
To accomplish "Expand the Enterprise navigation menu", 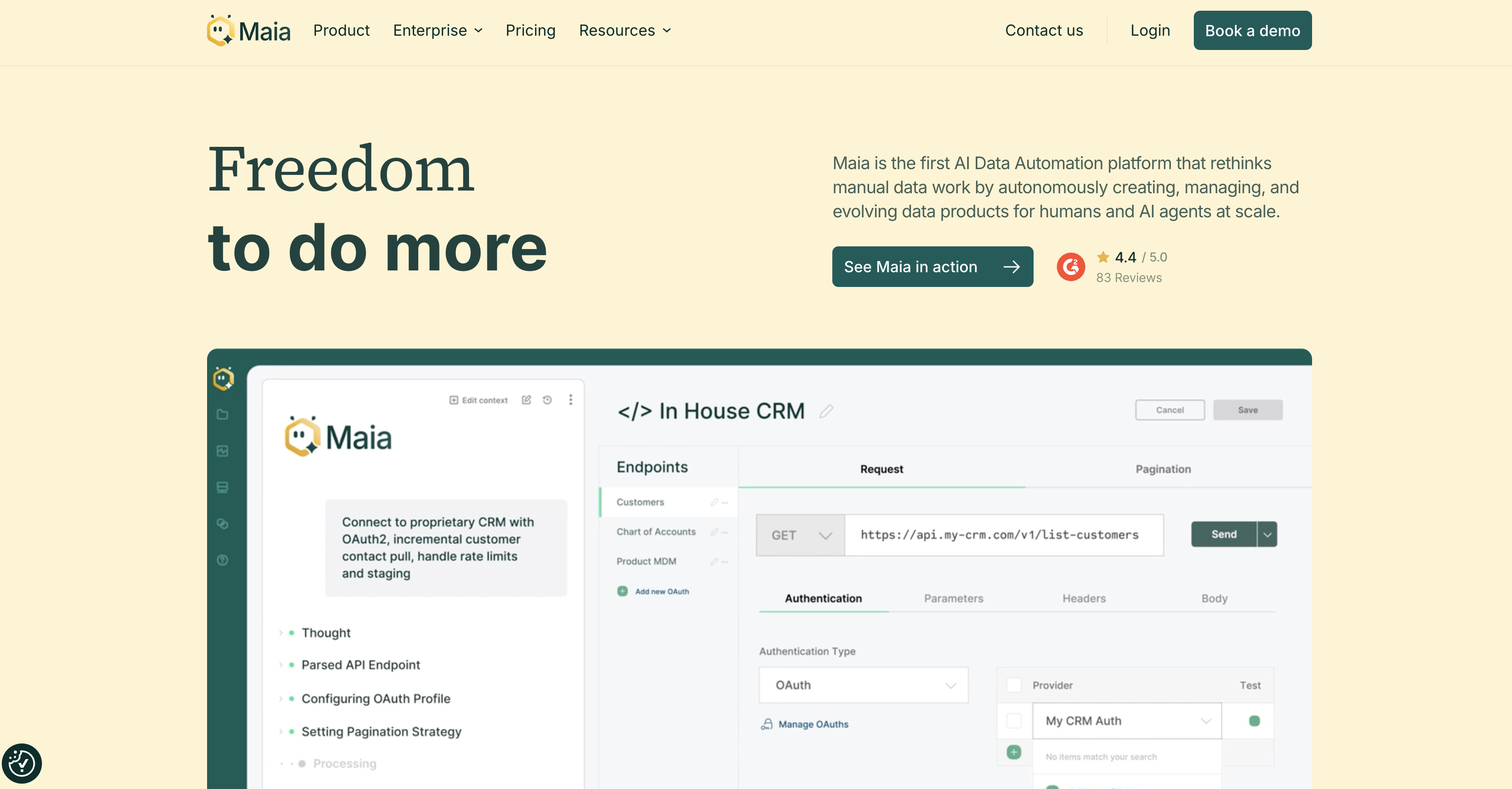I will click(438, 30).
